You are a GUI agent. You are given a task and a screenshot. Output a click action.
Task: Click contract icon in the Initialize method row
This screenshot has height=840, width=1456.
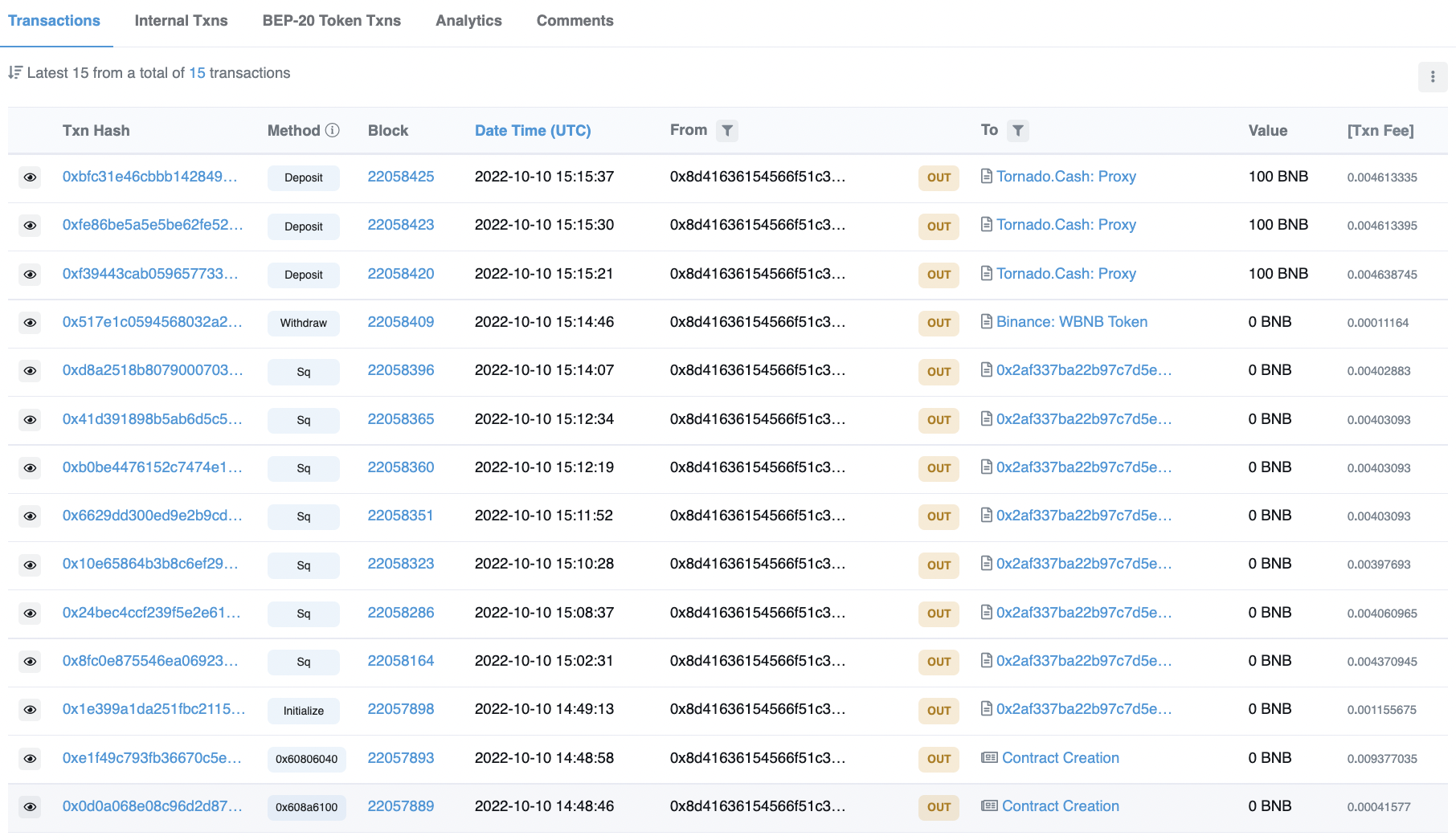(987, 709)
